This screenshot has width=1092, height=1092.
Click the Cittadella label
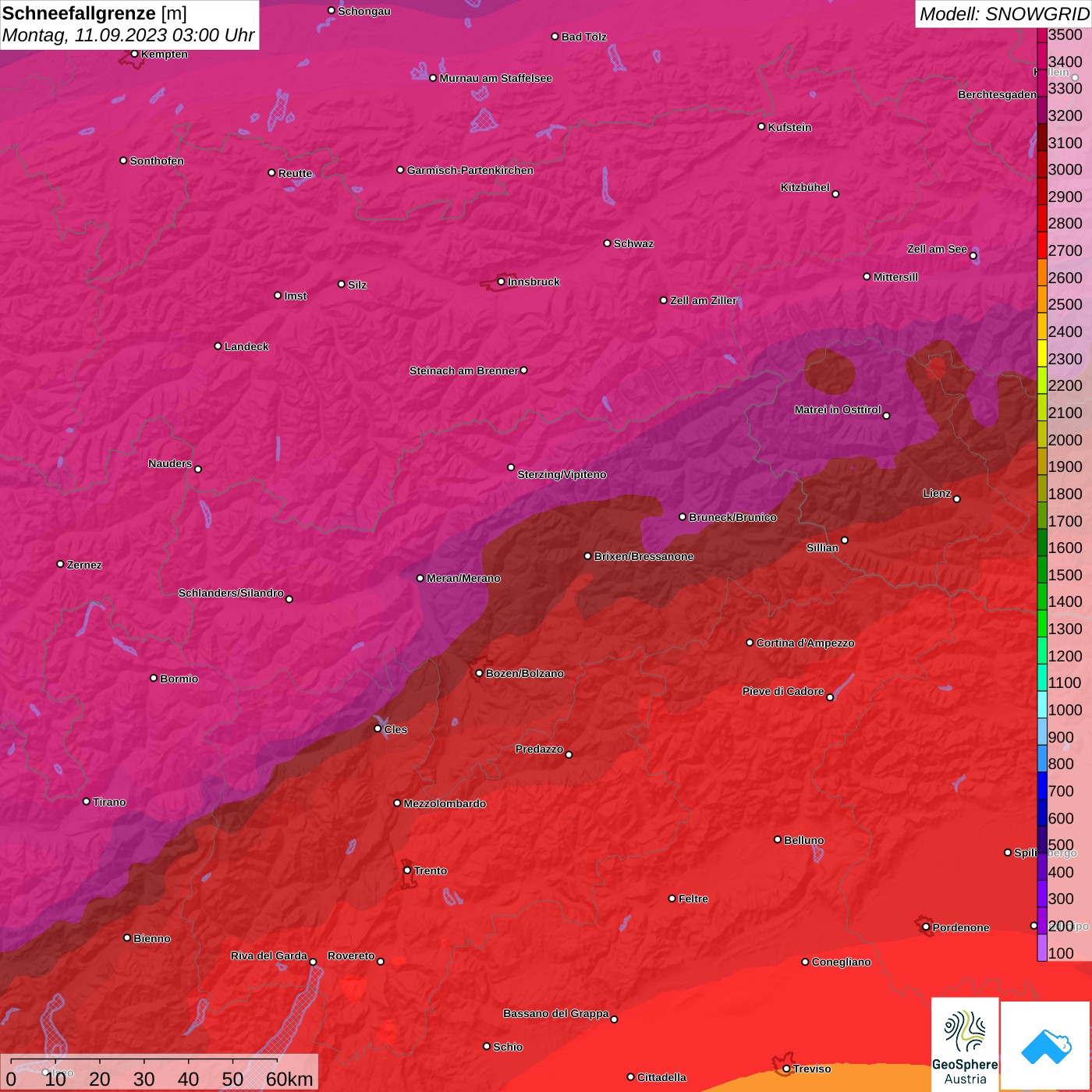click(x=661, y=1077)
